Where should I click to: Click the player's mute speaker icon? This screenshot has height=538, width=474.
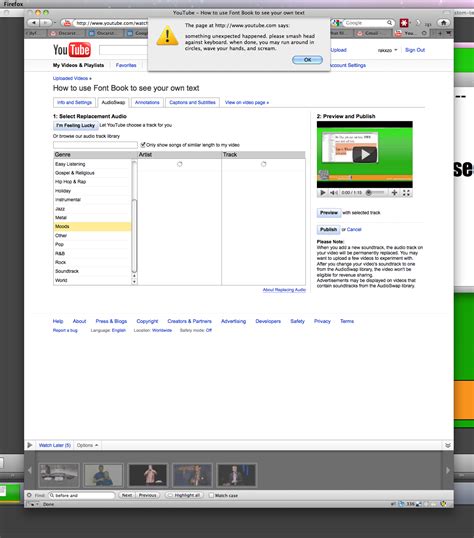(334, 193)
